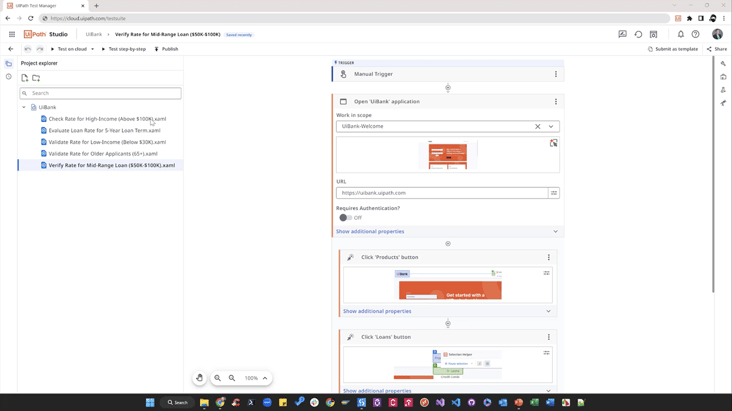Go back with the toolbar arrow
Image resolution: width=732 pixels, height=411 pixels.
click(11, 49)
